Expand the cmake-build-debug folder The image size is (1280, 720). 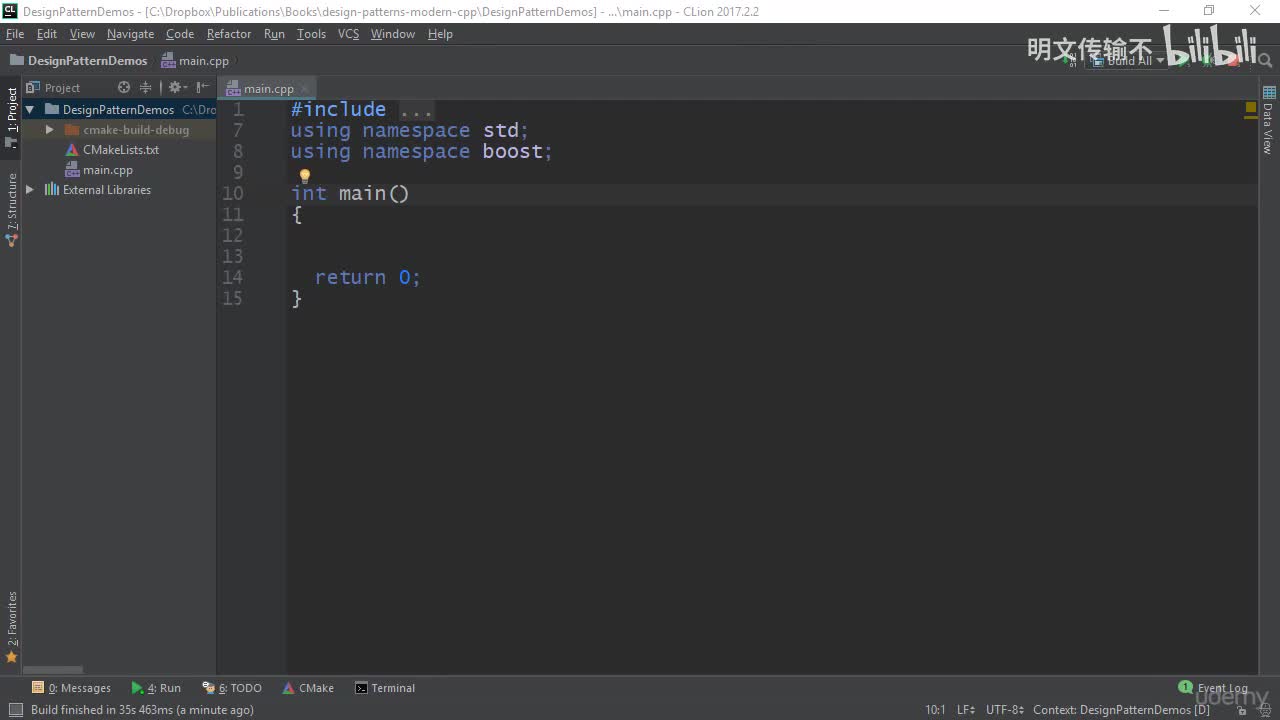49,130
